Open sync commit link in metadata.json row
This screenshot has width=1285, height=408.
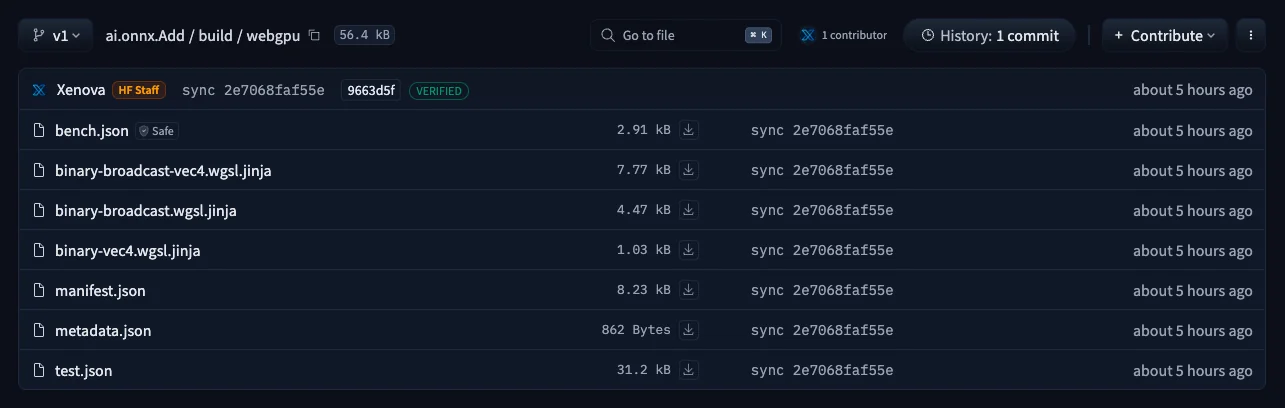point(822,331)
